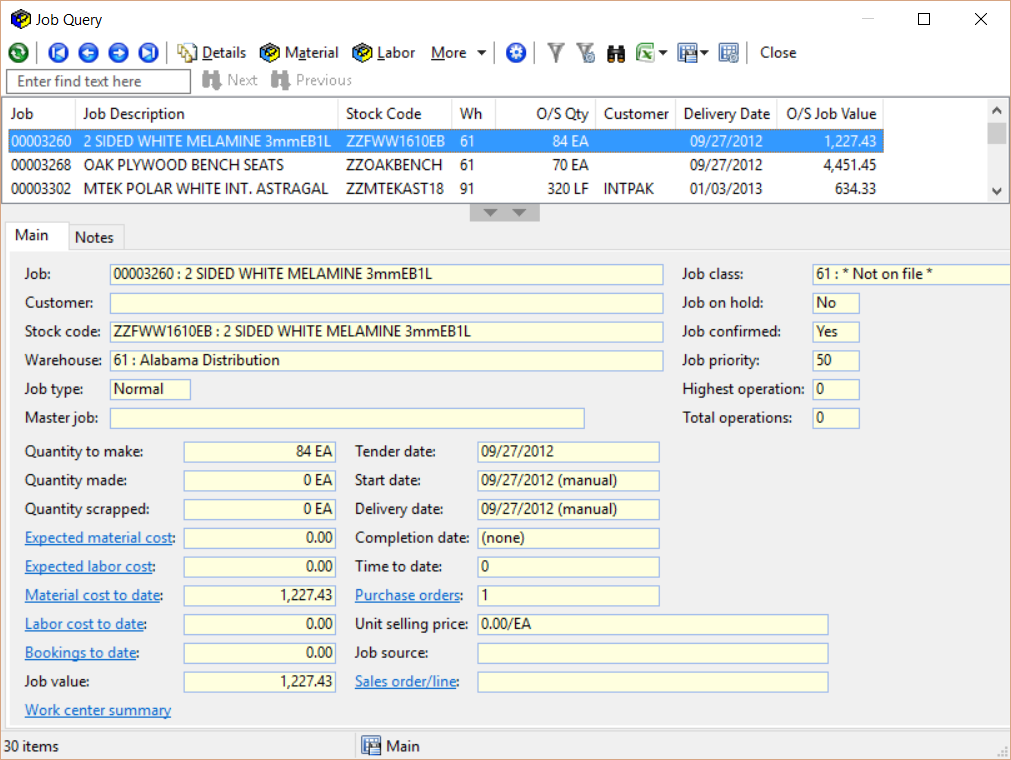Open Expected labor cost link
The height and width of the screenshot is (760, 1011).
point(89,567)
